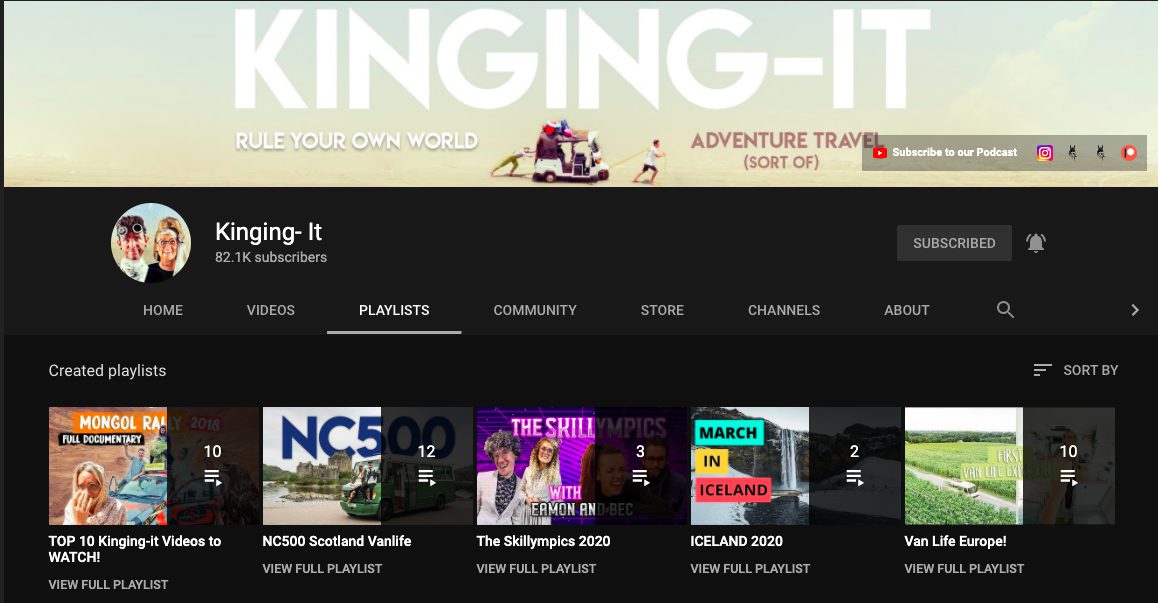View full playlist for ICELAND 2020

tap(750, 568)
